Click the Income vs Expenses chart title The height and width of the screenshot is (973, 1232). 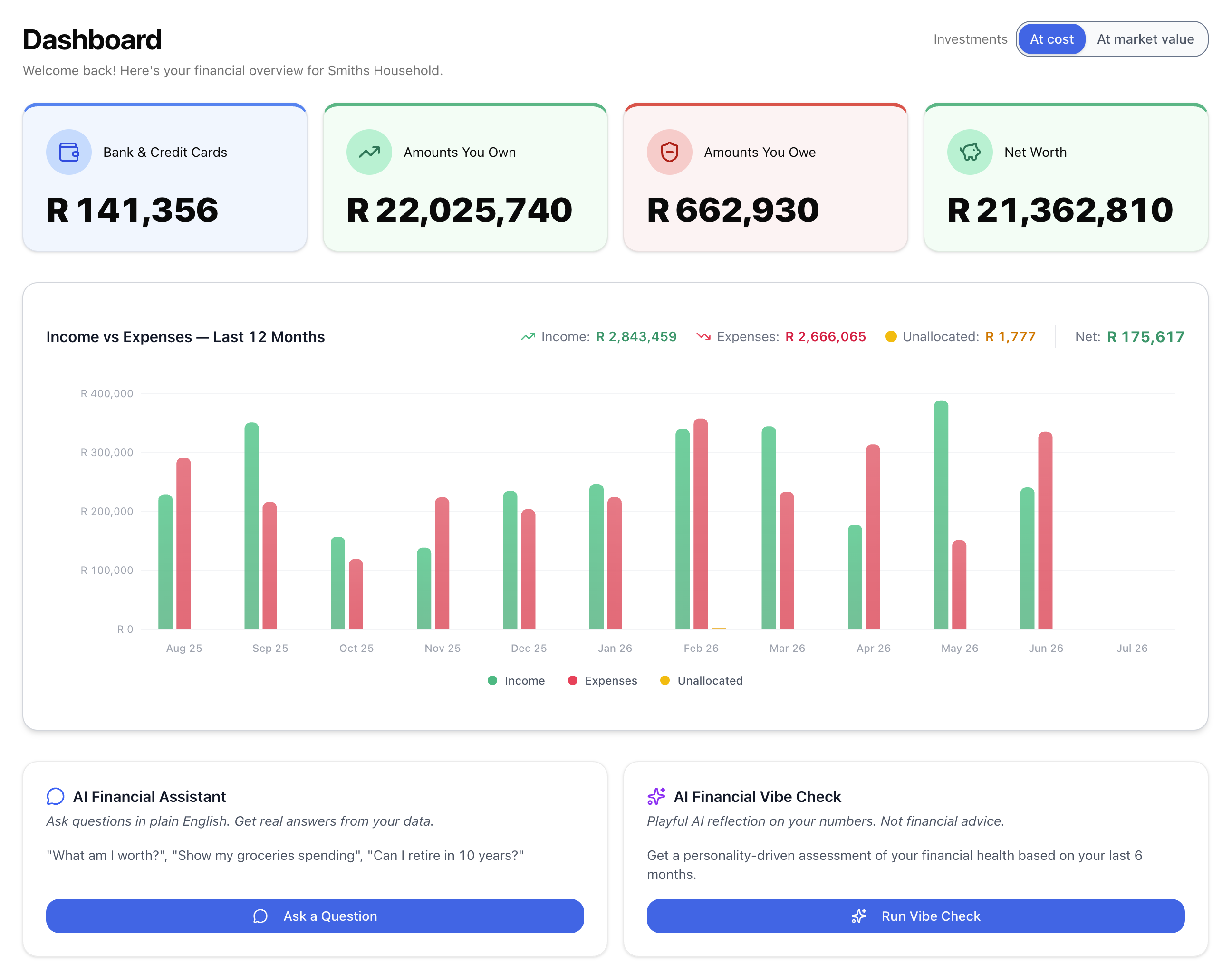[186, 337]
